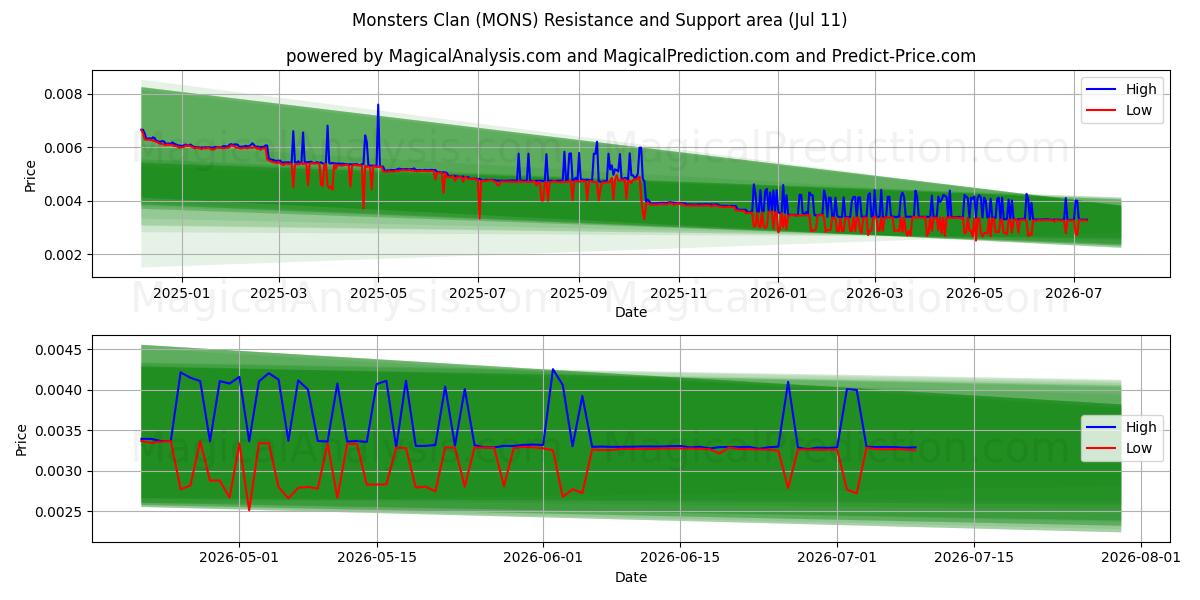Screen dimensions: 1200x600
Task: Click the '0.004' y-axis label on top chart
Action: click(x=65, y=202)
